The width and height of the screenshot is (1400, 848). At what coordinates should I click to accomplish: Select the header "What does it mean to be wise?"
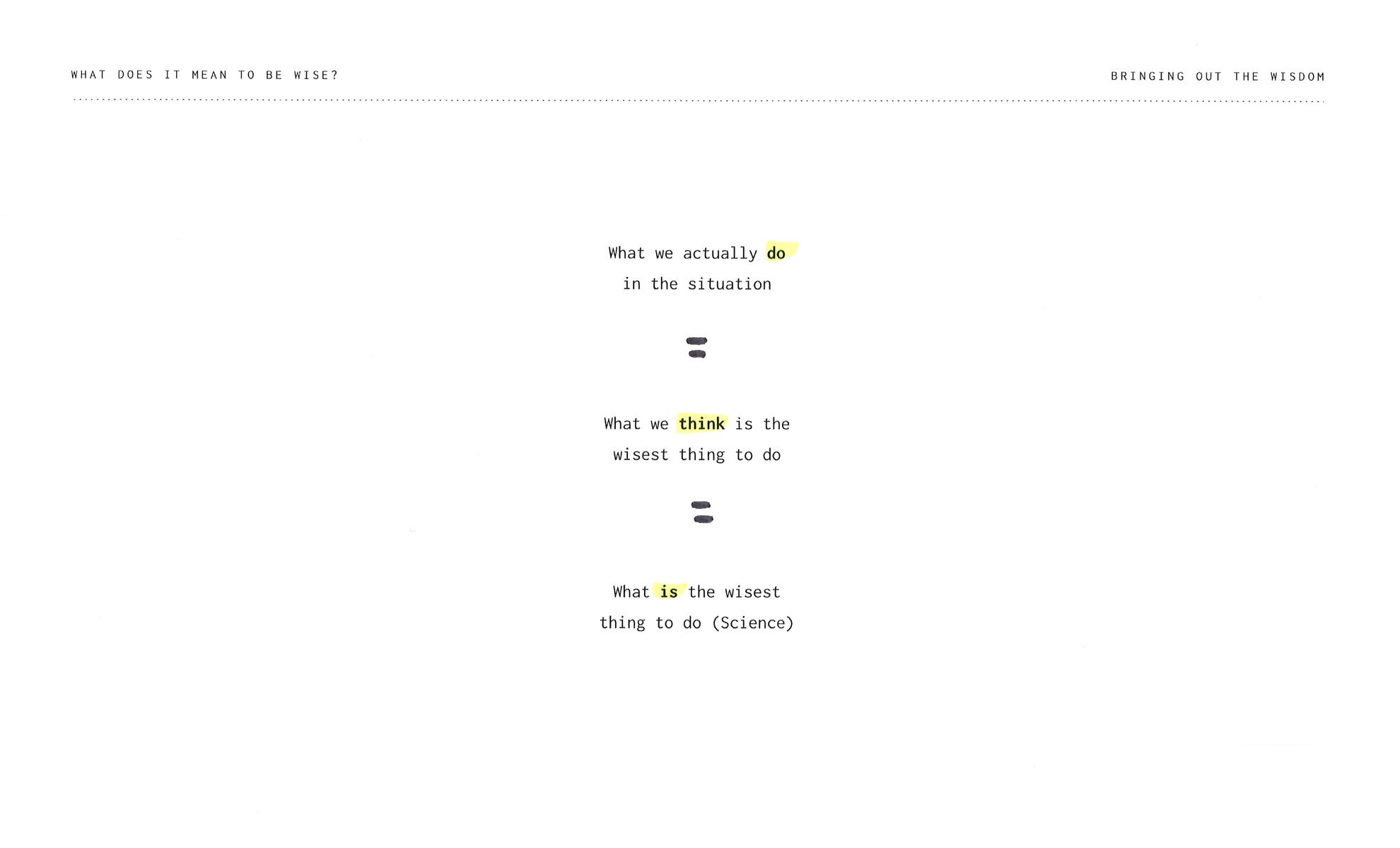click(x=205, y=75)
